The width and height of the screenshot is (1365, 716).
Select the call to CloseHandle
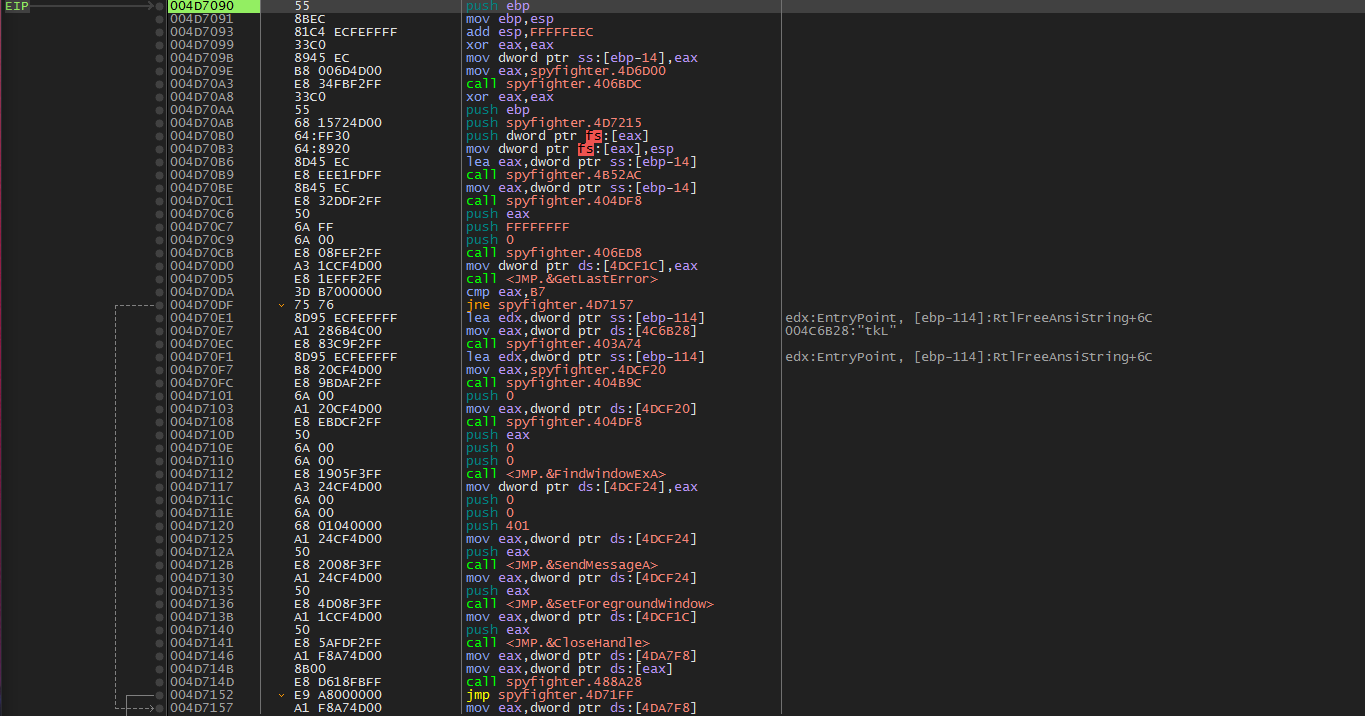click(558, 643)
